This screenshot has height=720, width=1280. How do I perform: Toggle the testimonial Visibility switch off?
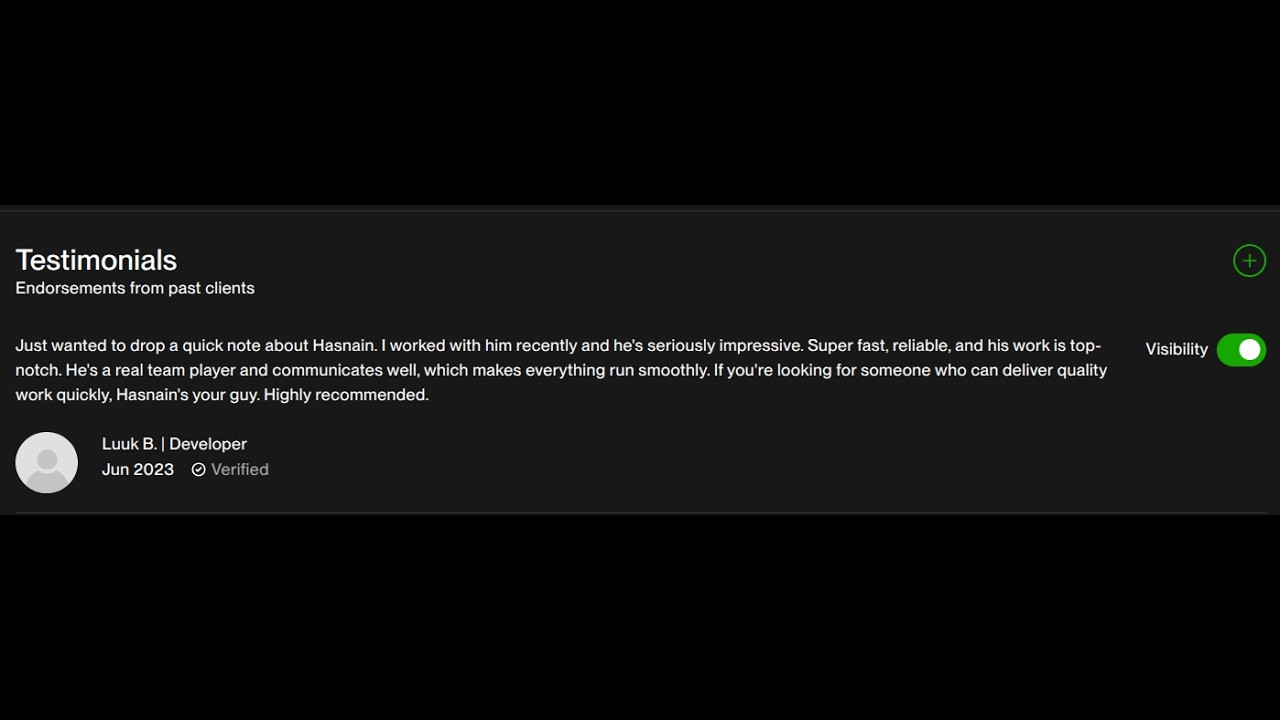pos(1241,350)
